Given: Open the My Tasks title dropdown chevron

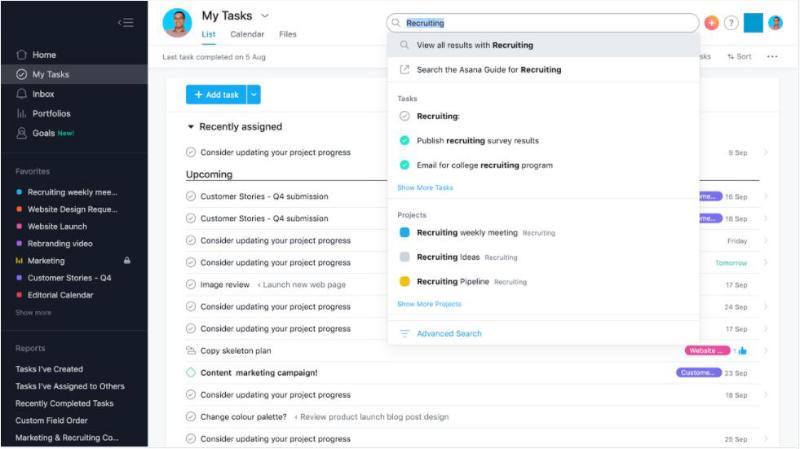Looking at the screenshot, I should [265, 16].
